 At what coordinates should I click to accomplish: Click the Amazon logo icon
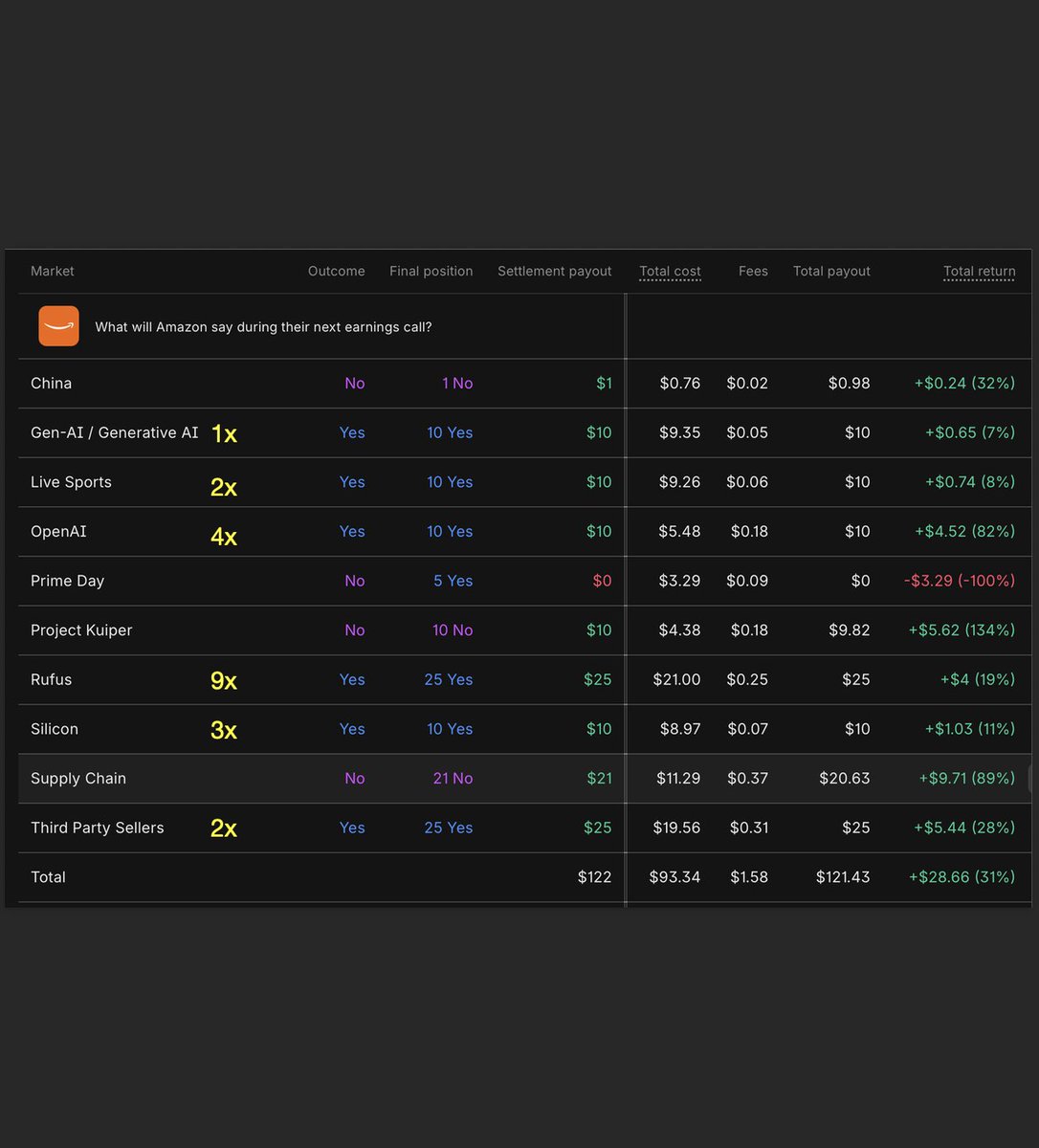tap(58, 326)
